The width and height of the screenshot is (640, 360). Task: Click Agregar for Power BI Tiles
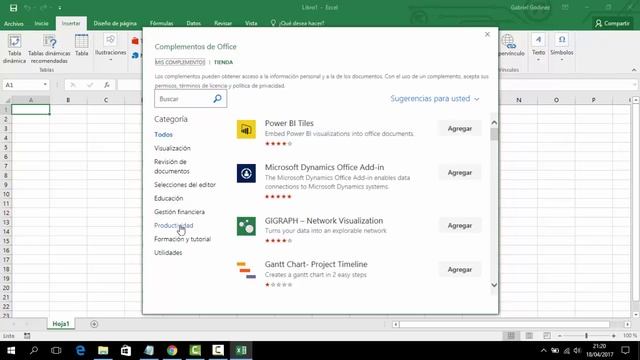tap(460, 129)
